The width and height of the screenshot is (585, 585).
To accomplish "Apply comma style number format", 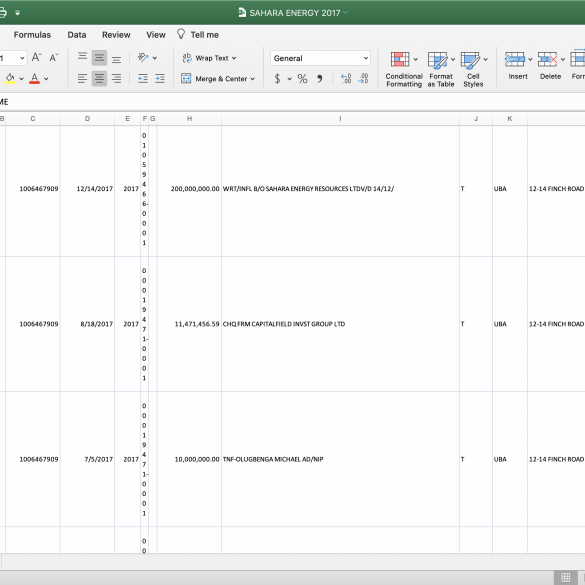I will point(320,79).
